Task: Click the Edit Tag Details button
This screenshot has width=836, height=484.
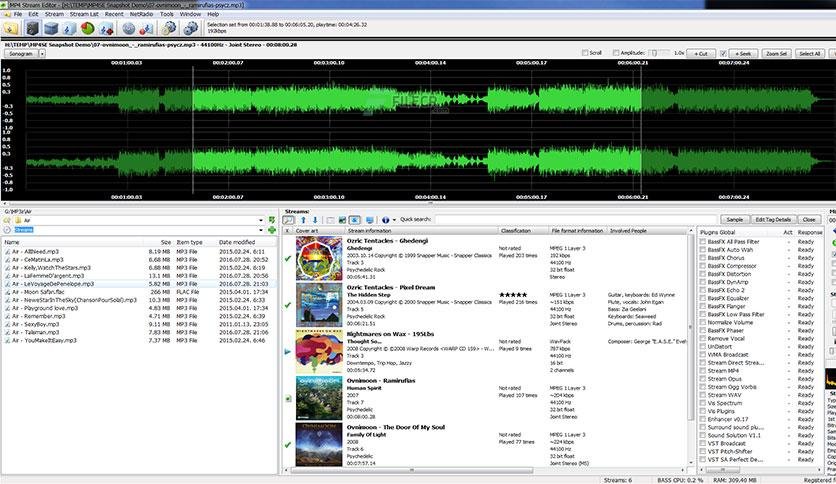Action: coord(773,220)
